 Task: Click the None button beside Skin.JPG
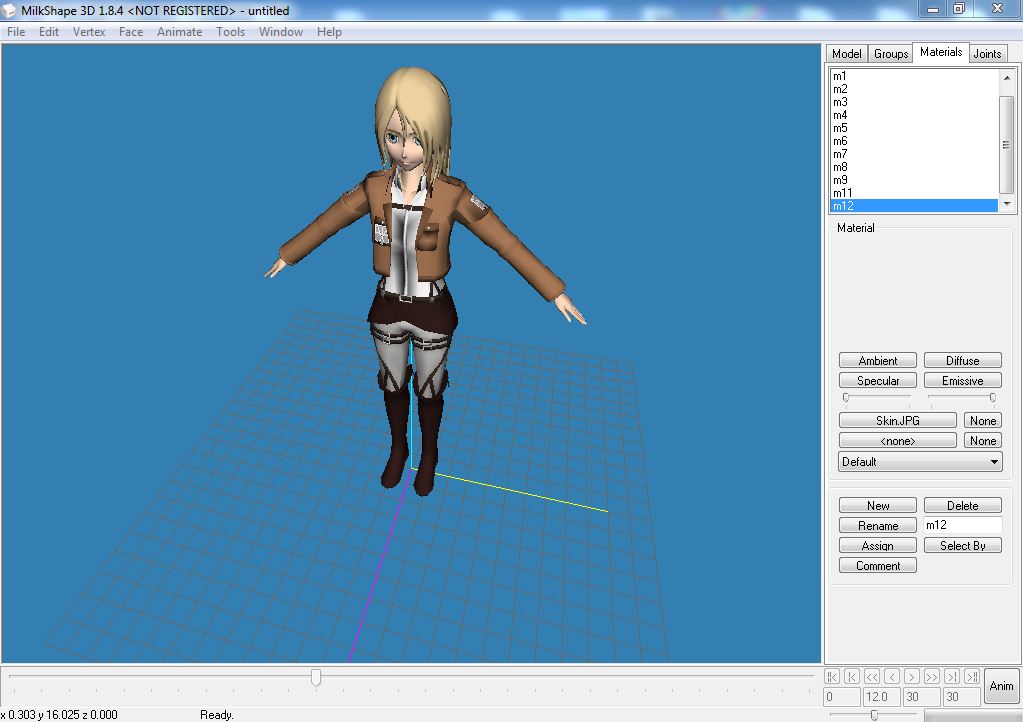[983, 421]
